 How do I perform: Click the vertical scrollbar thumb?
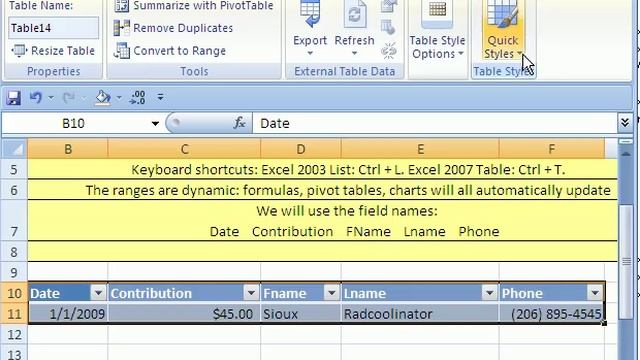click(626, 261)
